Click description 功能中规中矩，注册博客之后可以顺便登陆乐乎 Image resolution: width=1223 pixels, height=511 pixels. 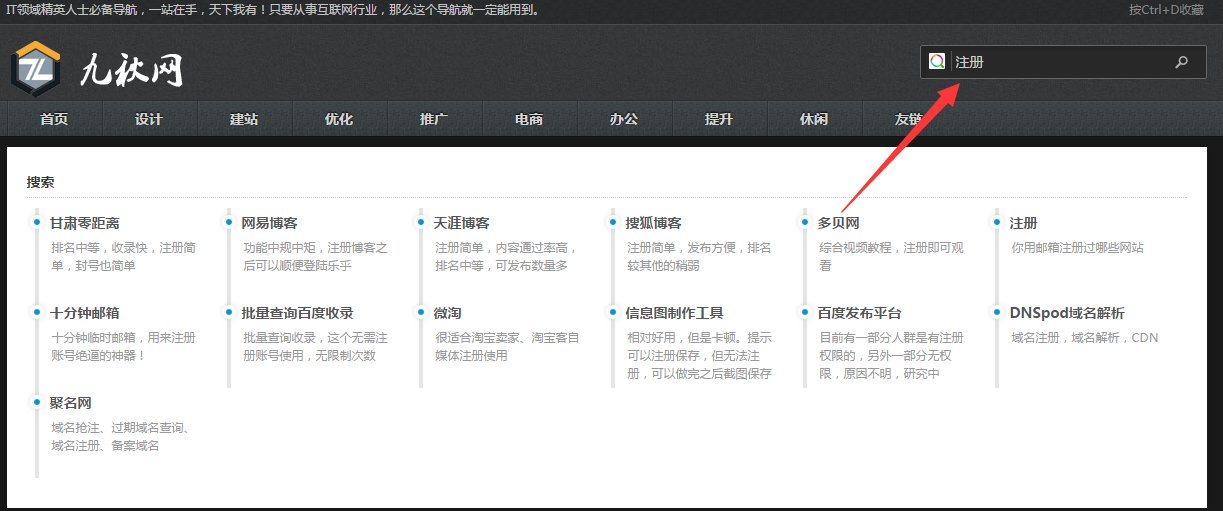[x=315, y=256]
